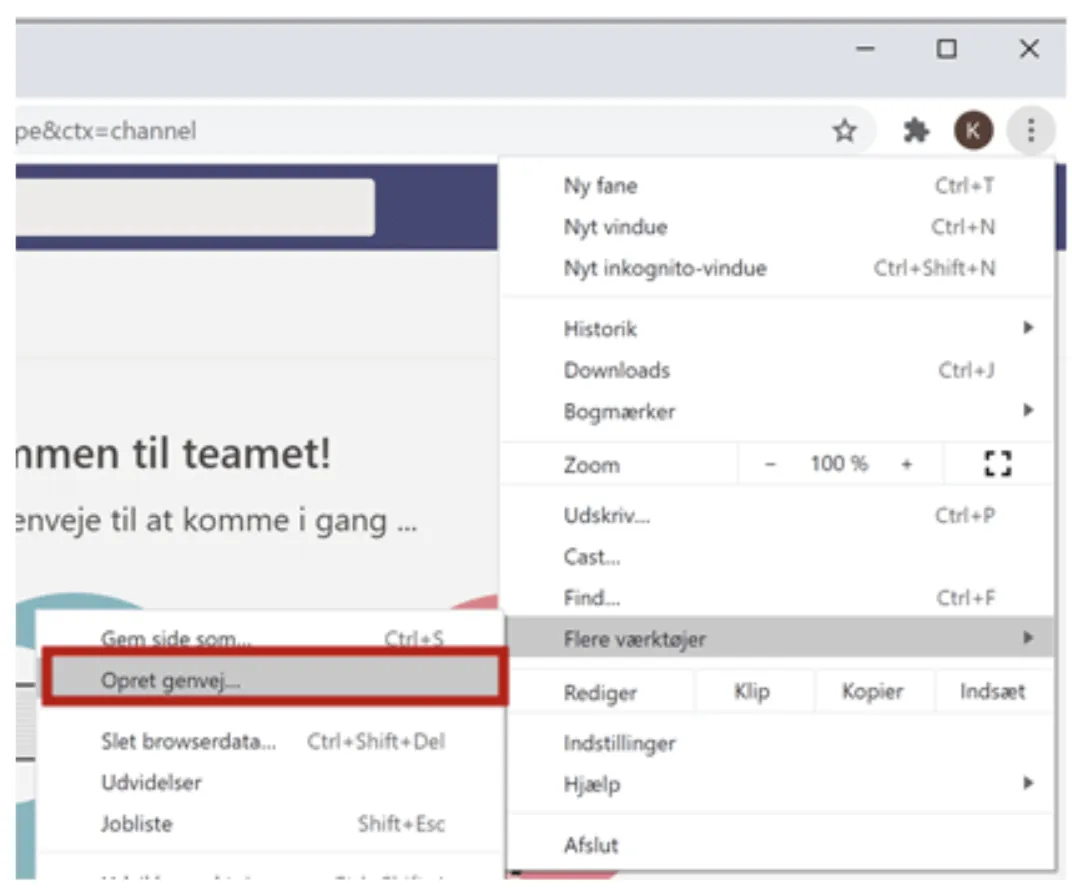Select Find... menu entry

pos(779,598)
